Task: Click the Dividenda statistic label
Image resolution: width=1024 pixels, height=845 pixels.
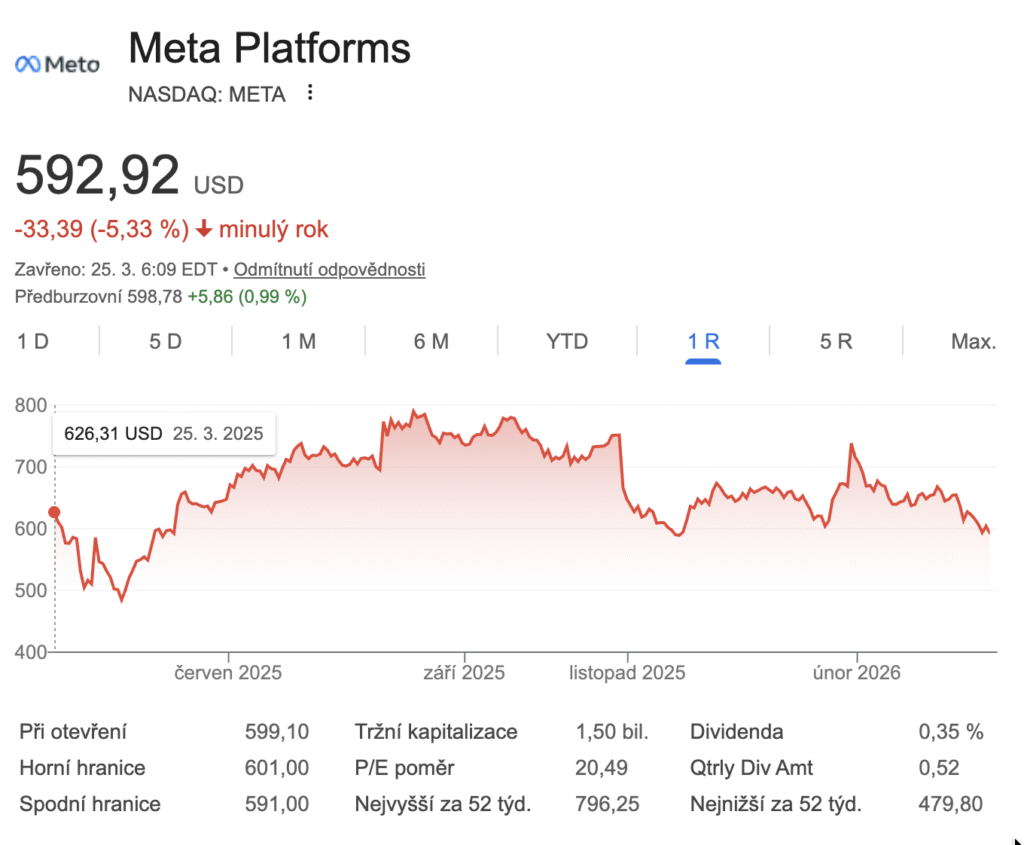Action: pos(737,732)
